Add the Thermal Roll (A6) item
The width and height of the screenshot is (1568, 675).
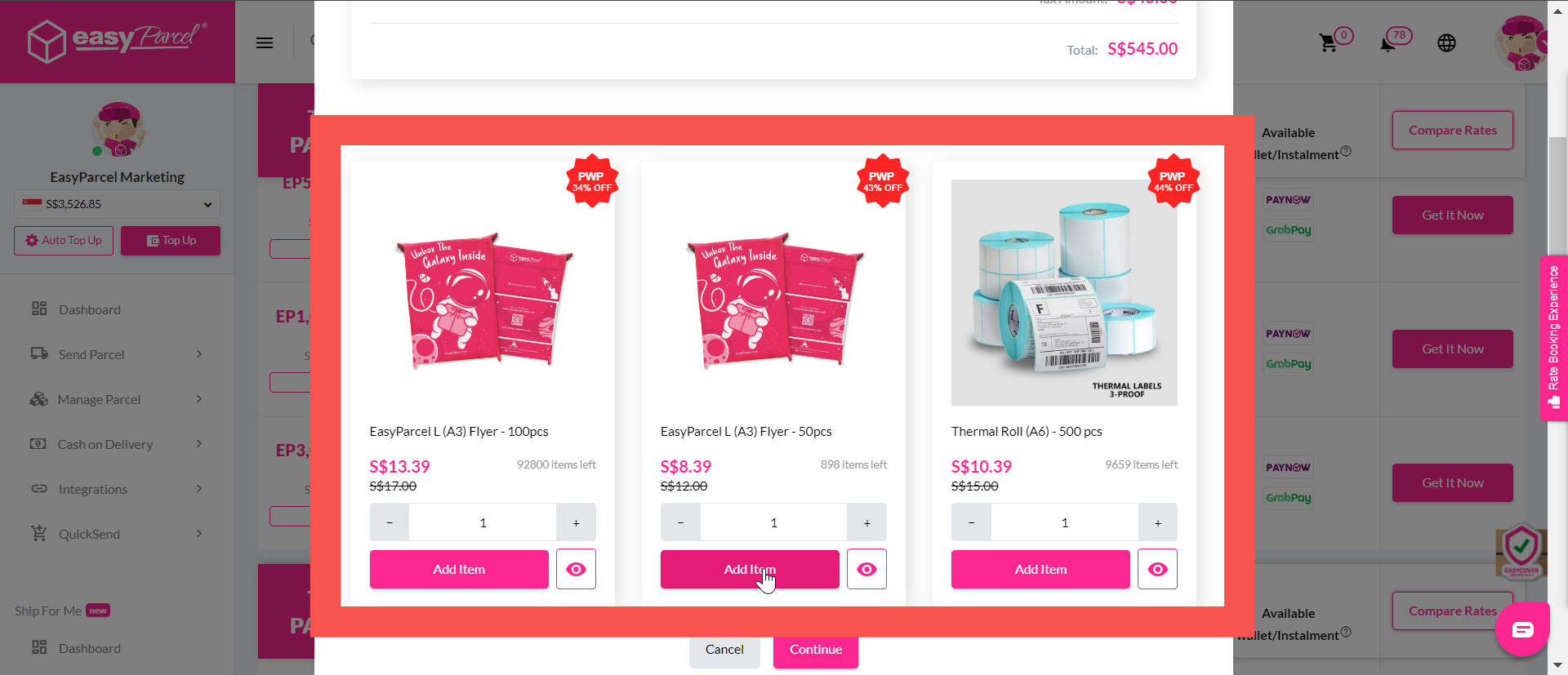pyautogui.click(x=1040, y=569)
